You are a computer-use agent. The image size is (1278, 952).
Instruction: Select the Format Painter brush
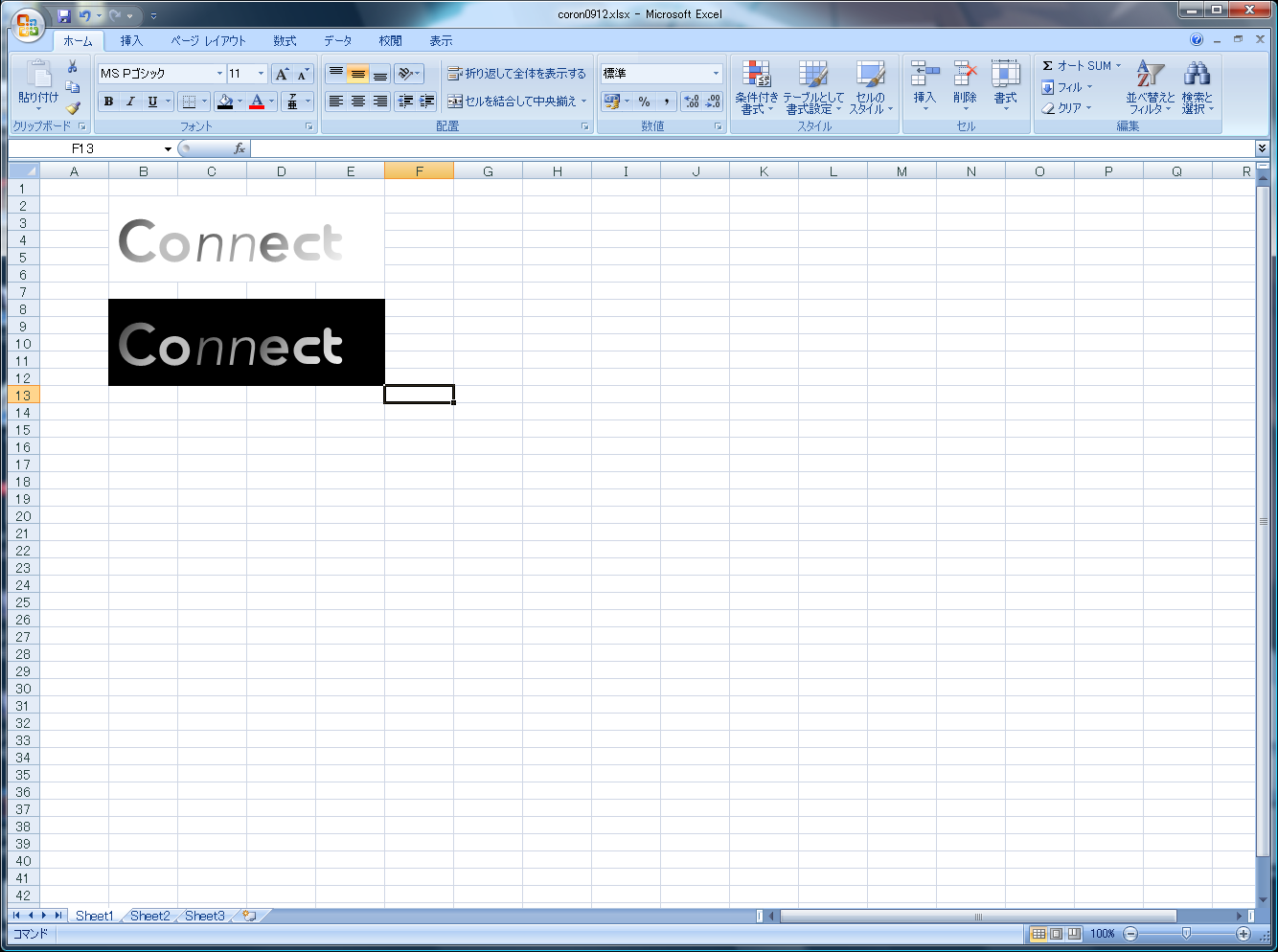pyautogui.click(x=72, y=107)
